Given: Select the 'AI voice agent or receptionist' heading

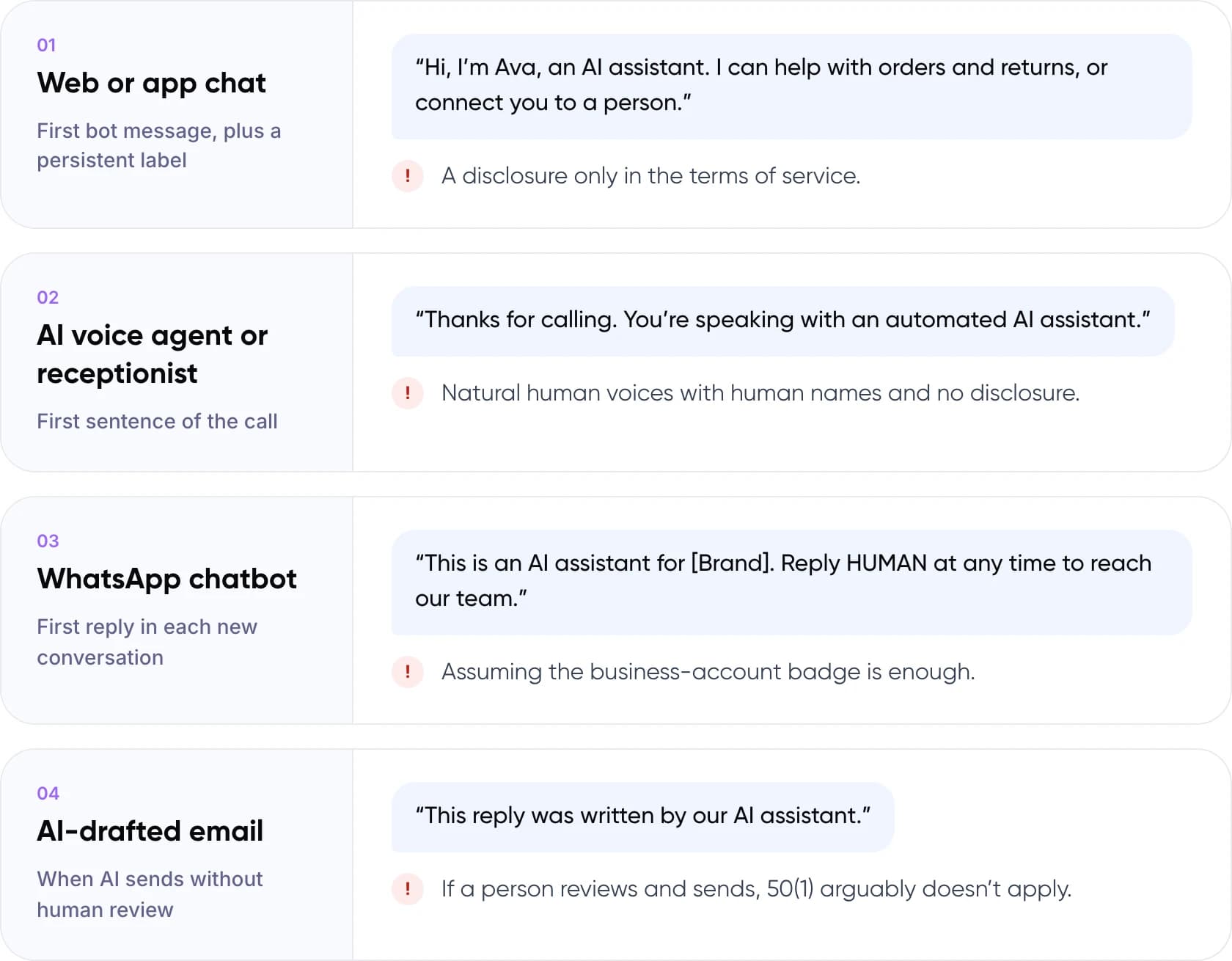Looking at the screenshot, I should (153, 354).
